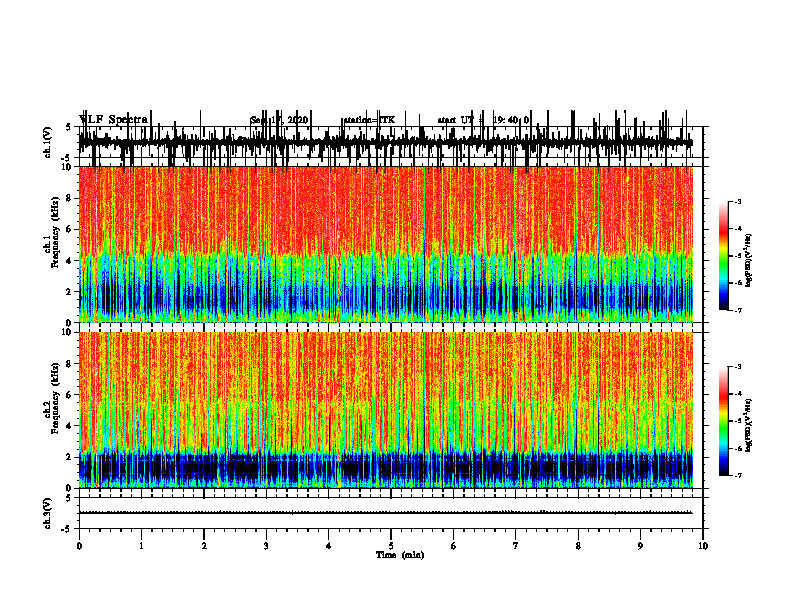
Task: Click the 8 kHz tick on ch.2 axis
Action: click(x=70, y=364)
